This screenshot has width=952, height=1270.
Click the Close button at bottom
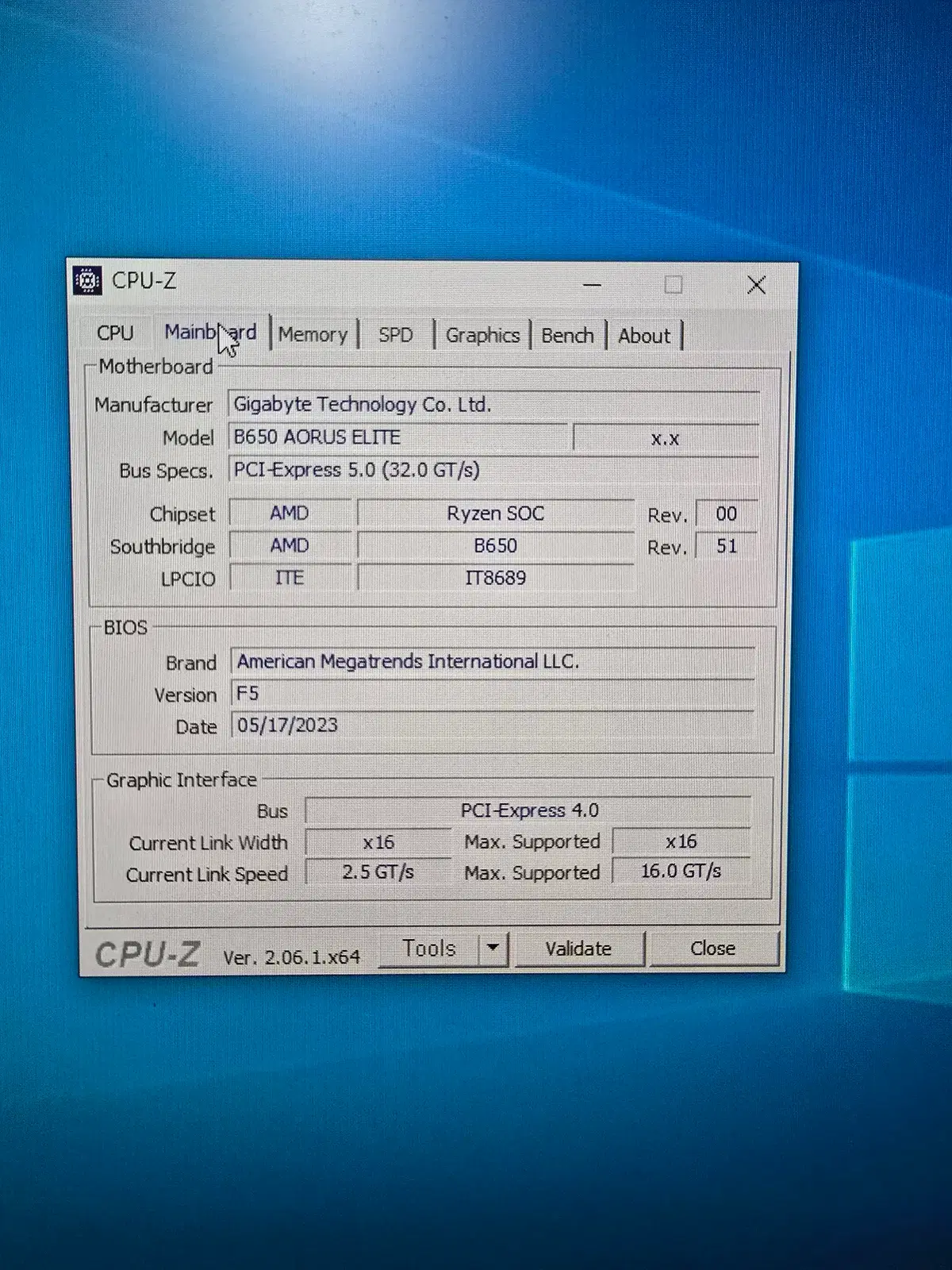[x=712, y=949]
